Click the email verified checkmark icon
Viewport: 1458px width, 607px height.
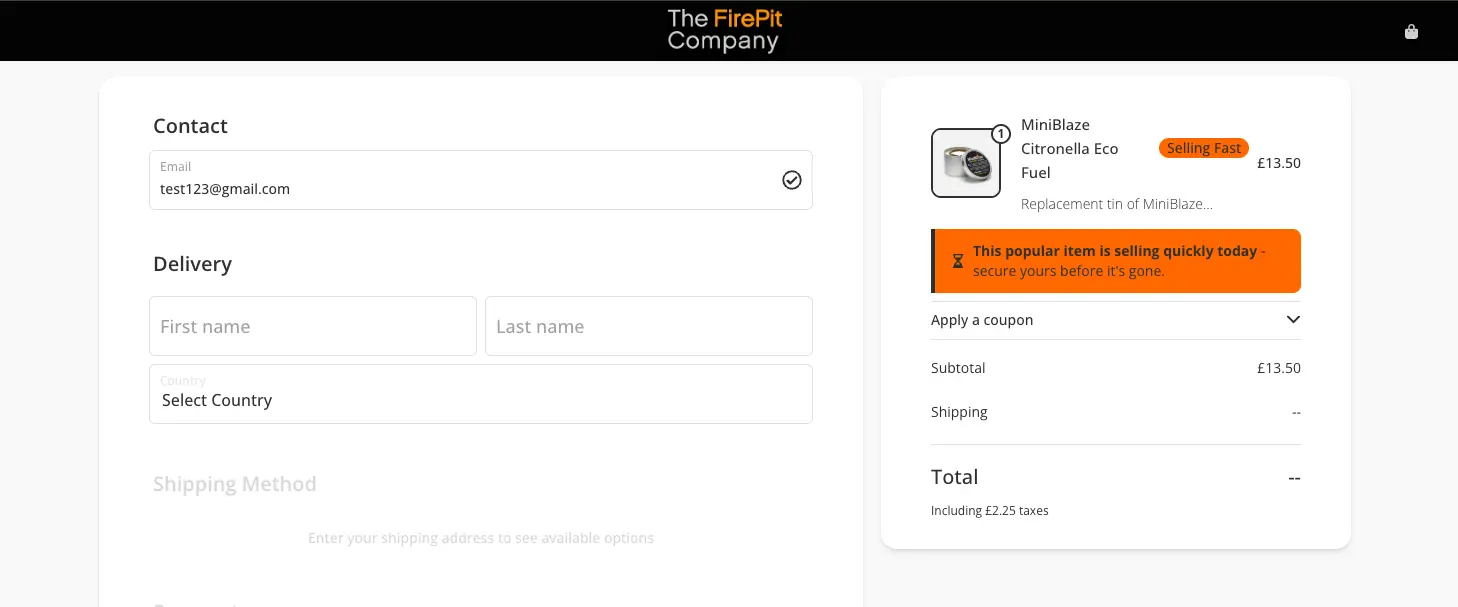792,180
